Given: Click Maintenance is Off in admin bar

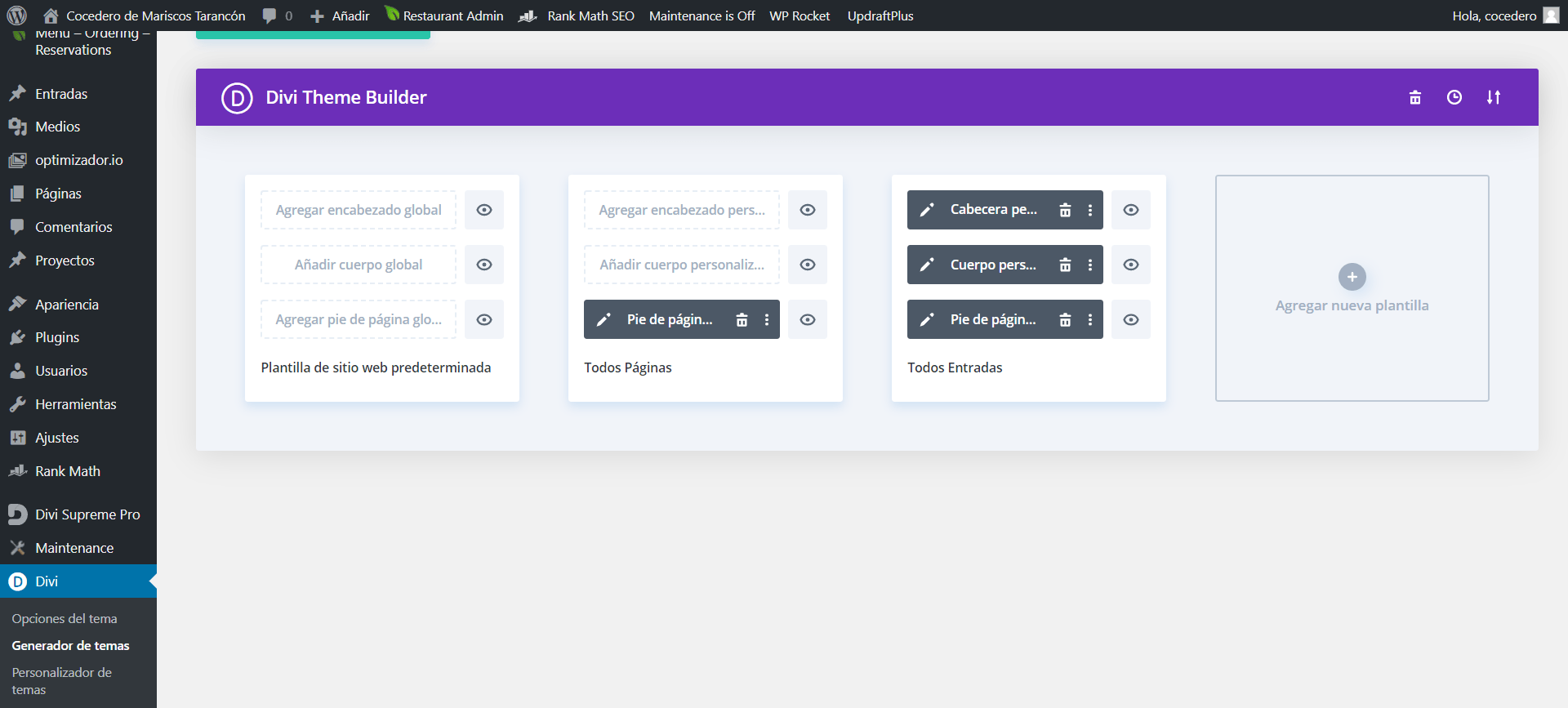Looking at the screenshot, I should tap(702, 16).
